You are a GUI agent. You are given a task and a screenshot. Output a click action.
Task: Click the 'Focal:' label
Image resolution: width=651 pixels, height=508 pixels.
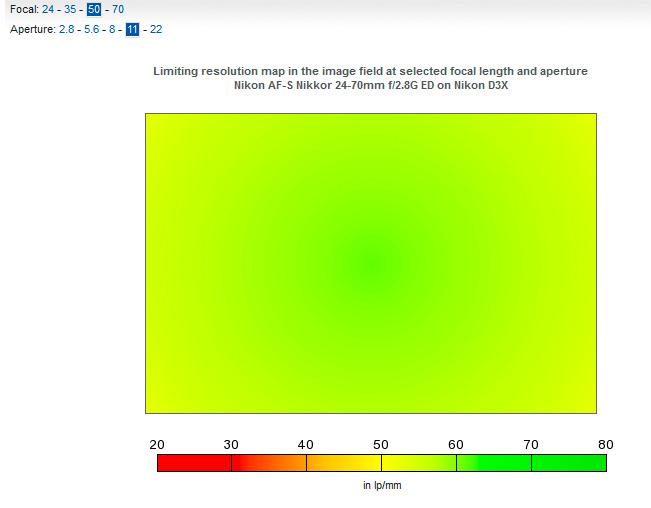24,9
